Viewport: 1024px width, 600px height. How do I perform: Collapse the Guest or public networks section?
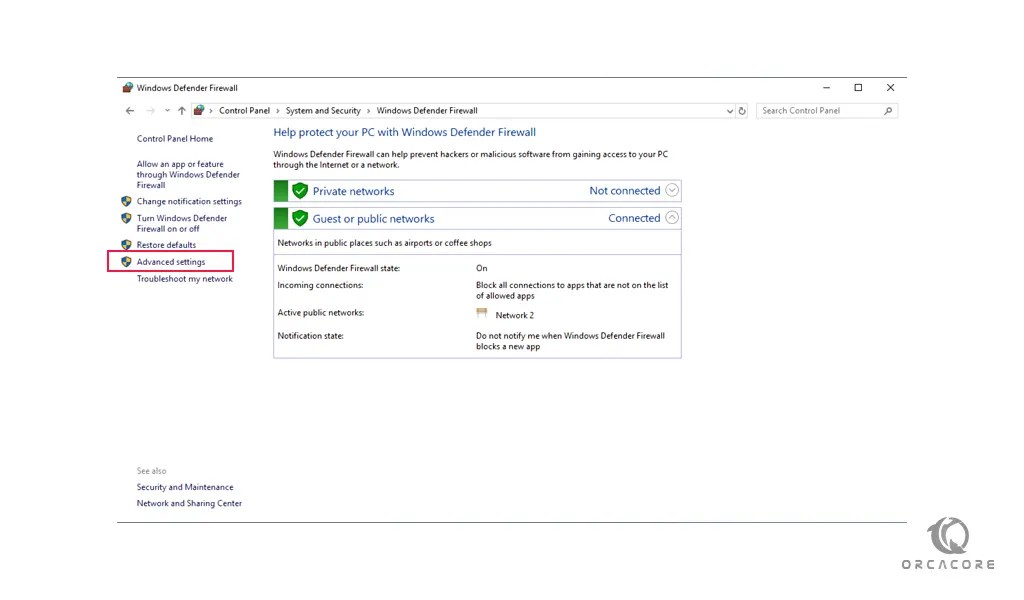[671, 217]
